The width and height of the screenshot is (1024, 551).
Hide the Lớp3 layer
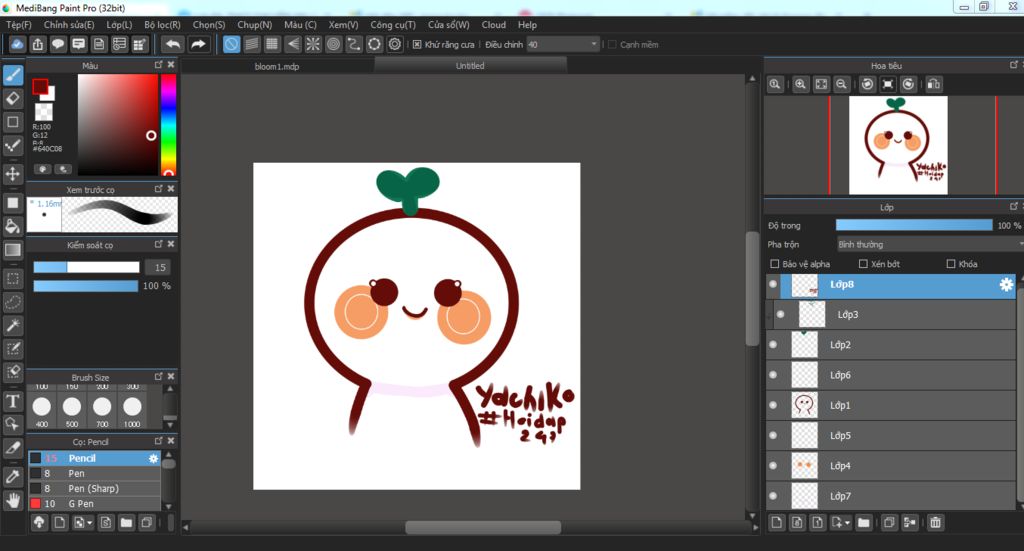point(780,315)
